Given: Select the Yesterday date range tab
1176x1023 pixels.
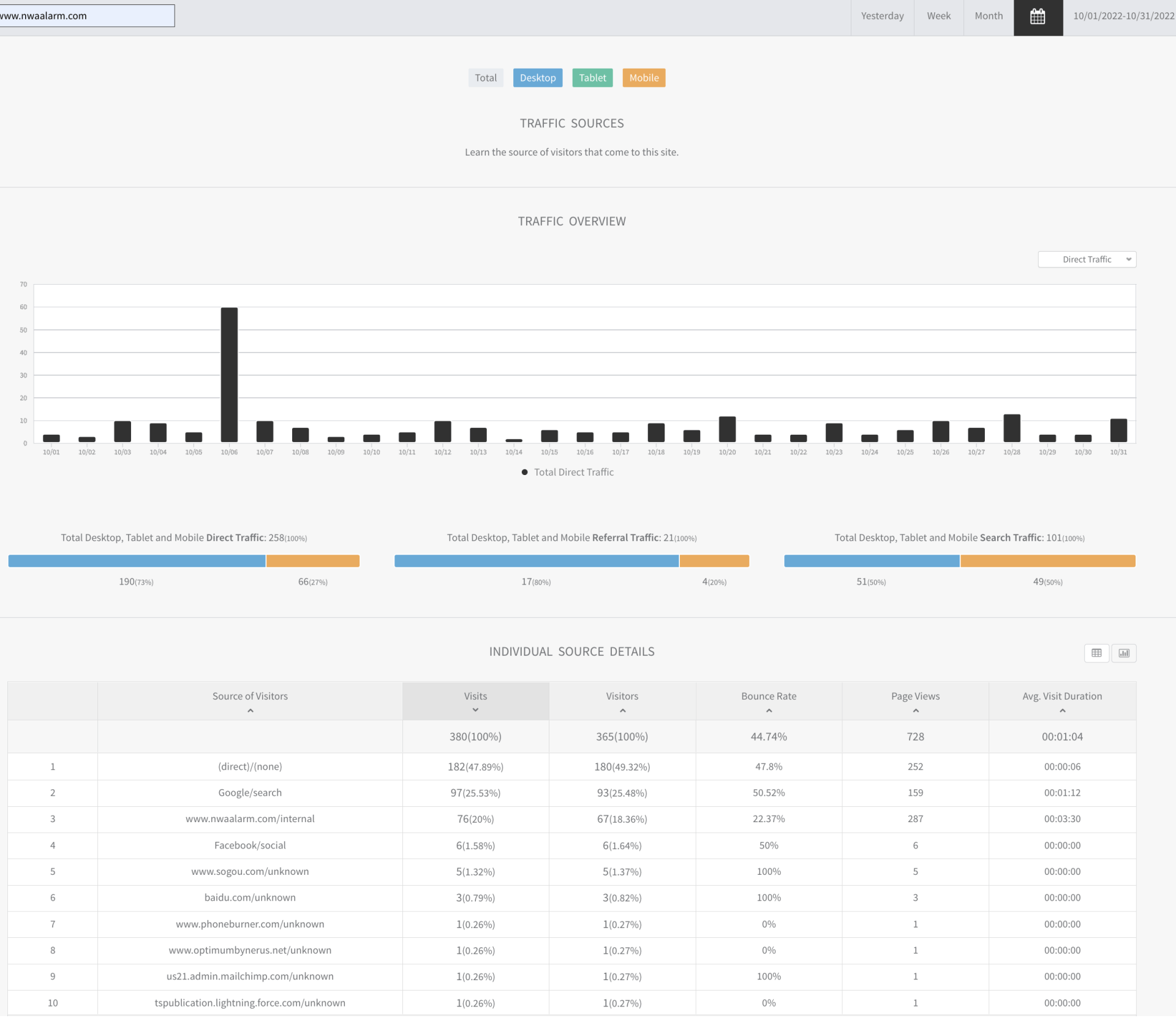Looking at the screenshot, I should [x=882, y=17].
